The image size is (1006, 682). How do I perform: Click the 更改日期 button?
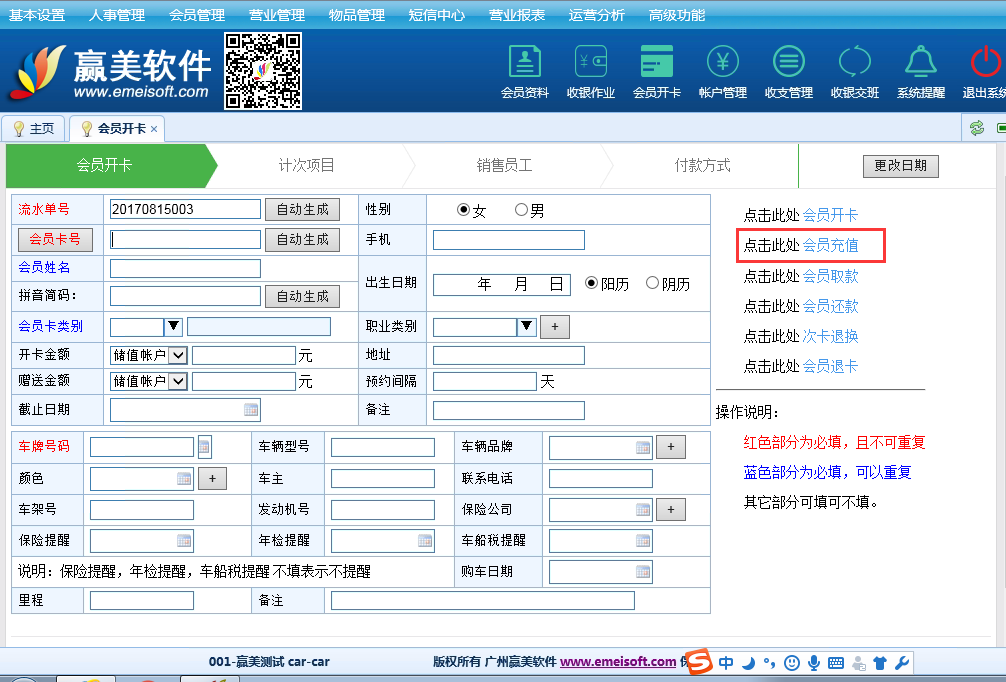[900, 166]
